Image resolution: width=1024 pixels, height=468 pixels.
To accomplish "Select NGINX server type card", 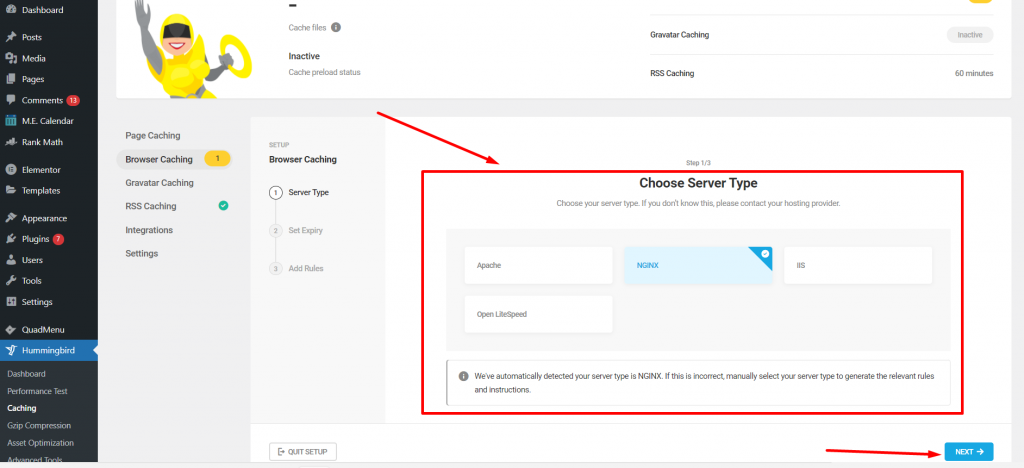I will (698, 265).
